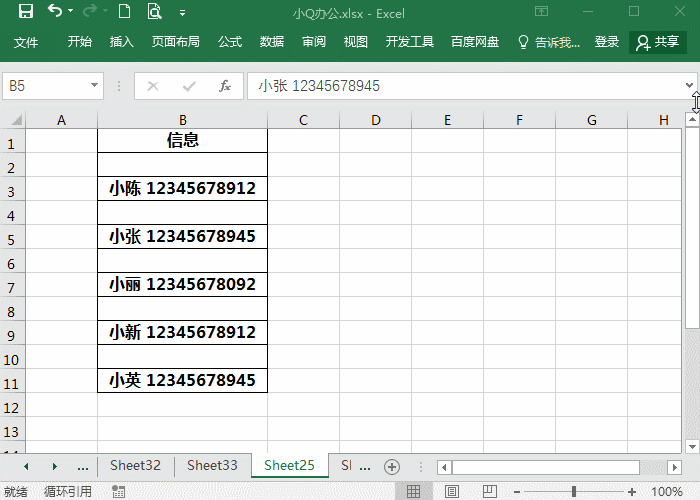Select column D header
The height and width of the screenshot is (500, 700).
[375, 120]
